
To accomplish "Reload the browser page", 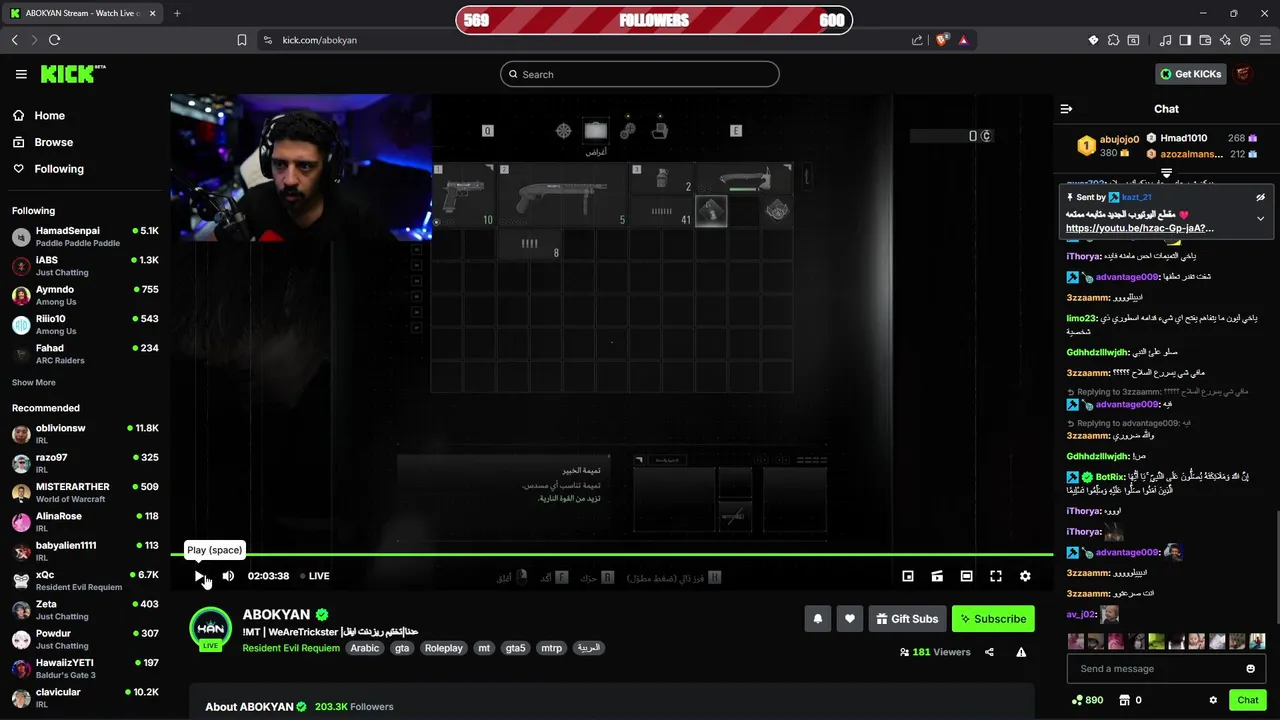I will (x=54, y=40).
